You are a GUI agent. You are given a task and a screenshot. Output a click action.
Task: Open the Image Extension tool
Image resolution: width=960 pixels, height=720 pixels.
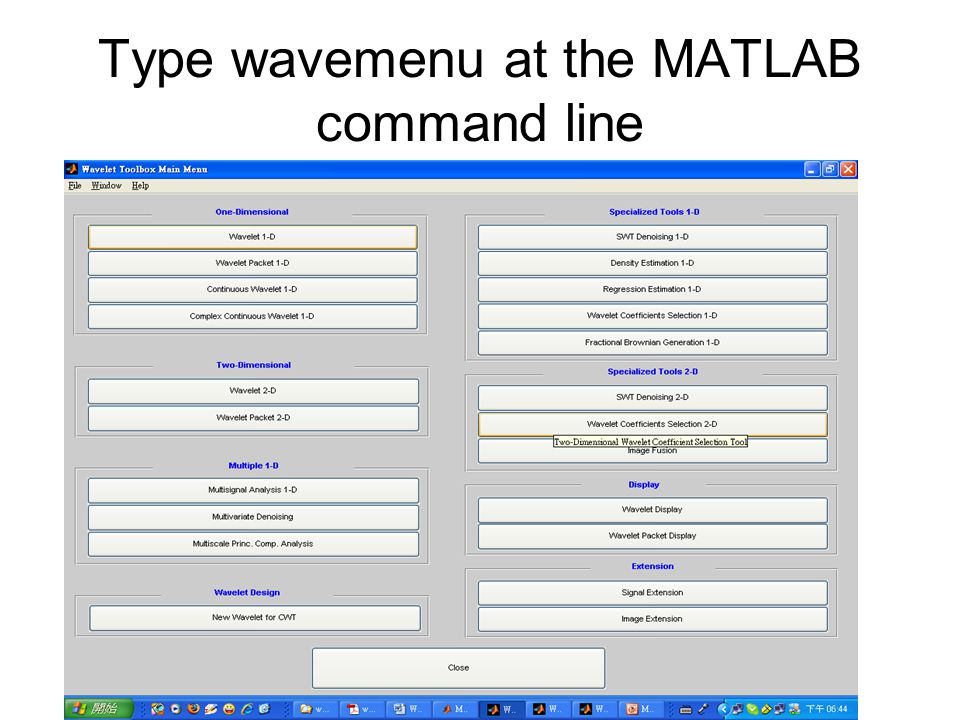pyautogui.click(x=653, y=619)
